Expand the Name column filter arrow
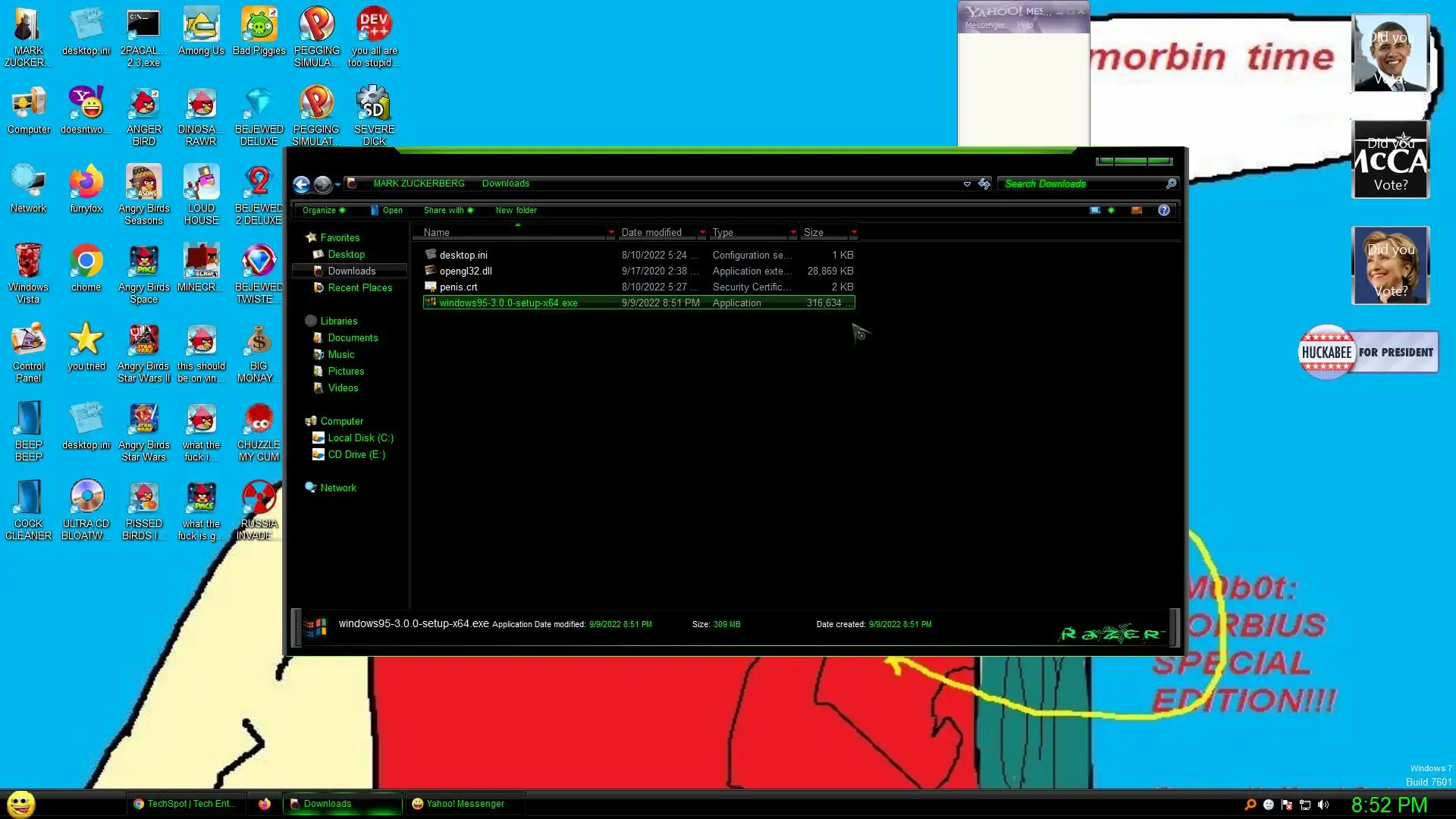Image resolution: width=1456 pixels, height=819 pixels. pos(610,233)
